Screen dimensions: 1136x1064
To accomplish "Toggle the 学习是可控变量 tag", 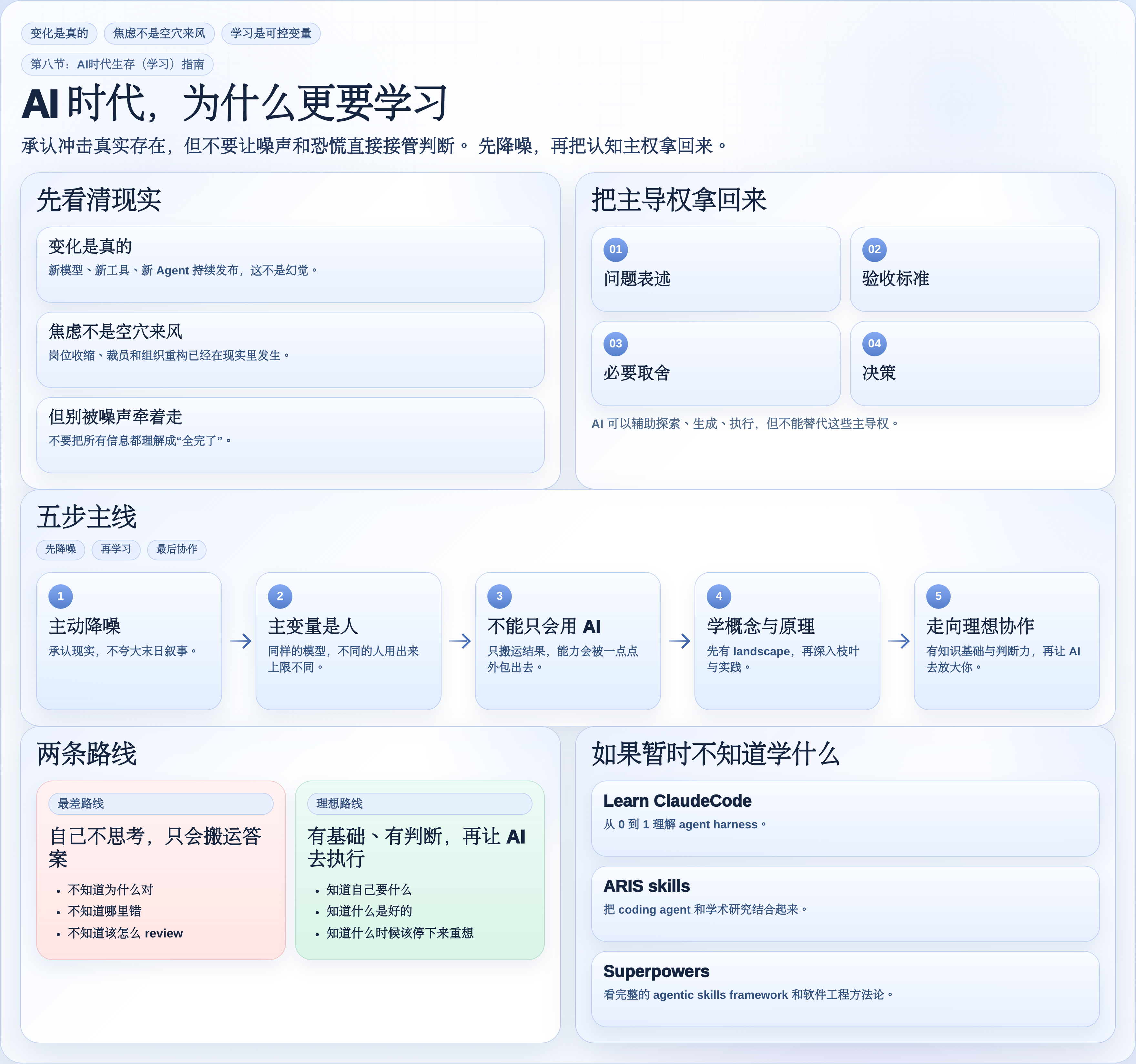I will [270, 33].
